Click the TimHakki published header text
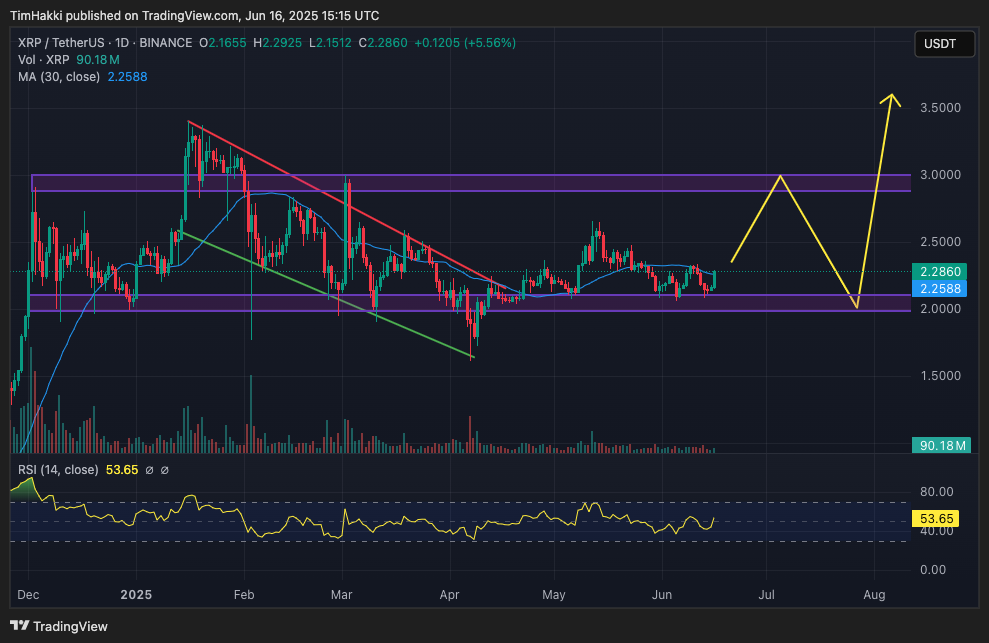Screen dimensions: 989x643 tap(194, 15)
